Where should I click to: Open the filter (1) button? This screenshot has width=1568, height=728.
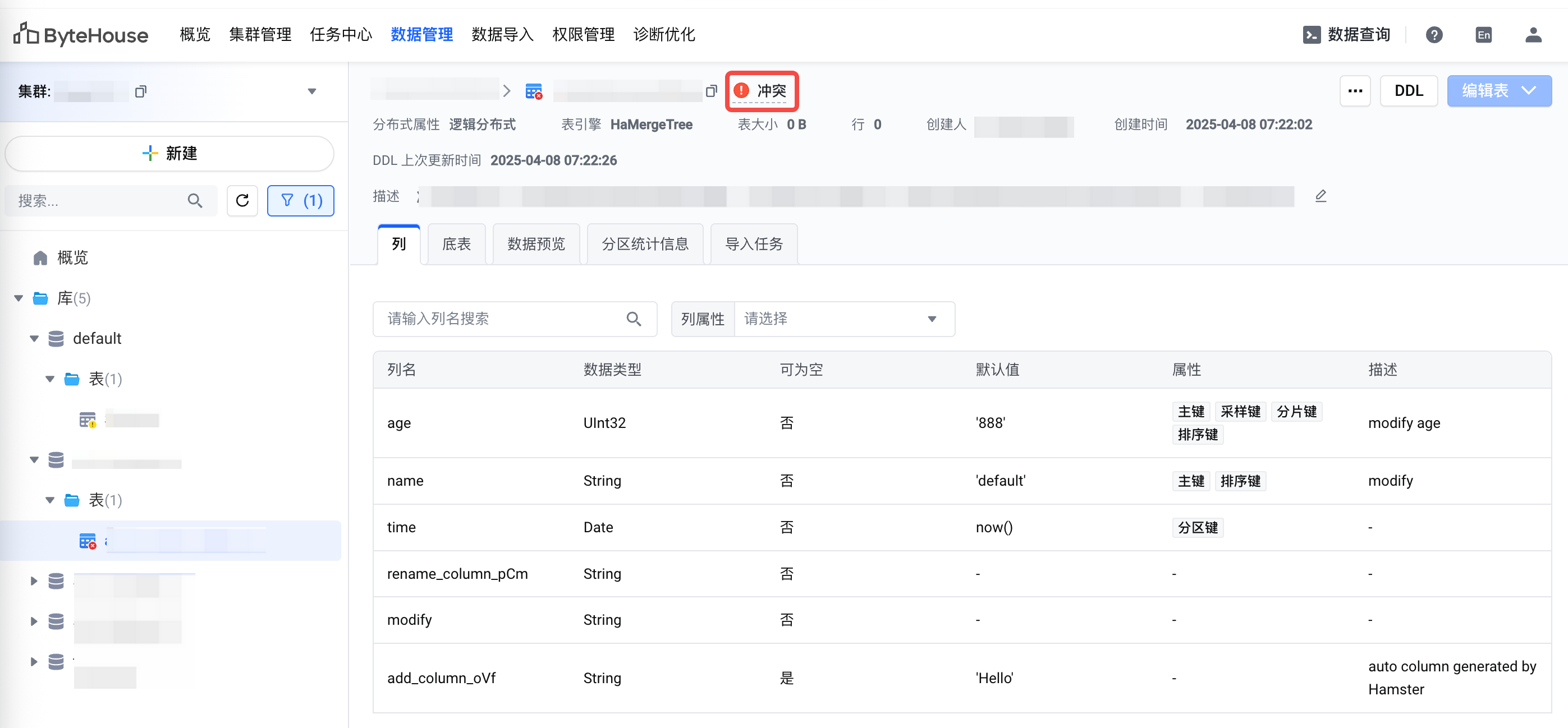[301, 201]
